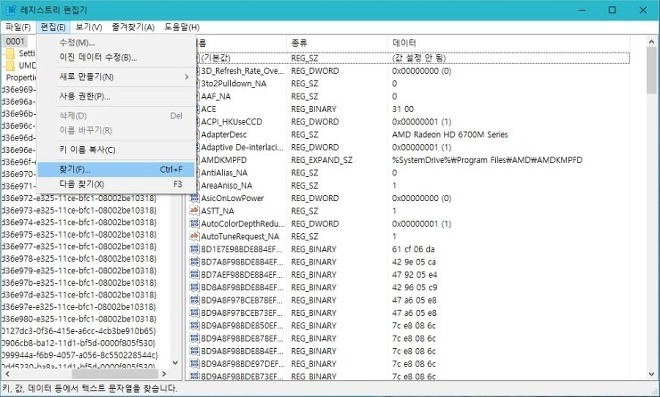Screen dimensions: 660x397
Task: Click the BD9A8F98BDE878EF... binary icon
Action: pos(194,338)
